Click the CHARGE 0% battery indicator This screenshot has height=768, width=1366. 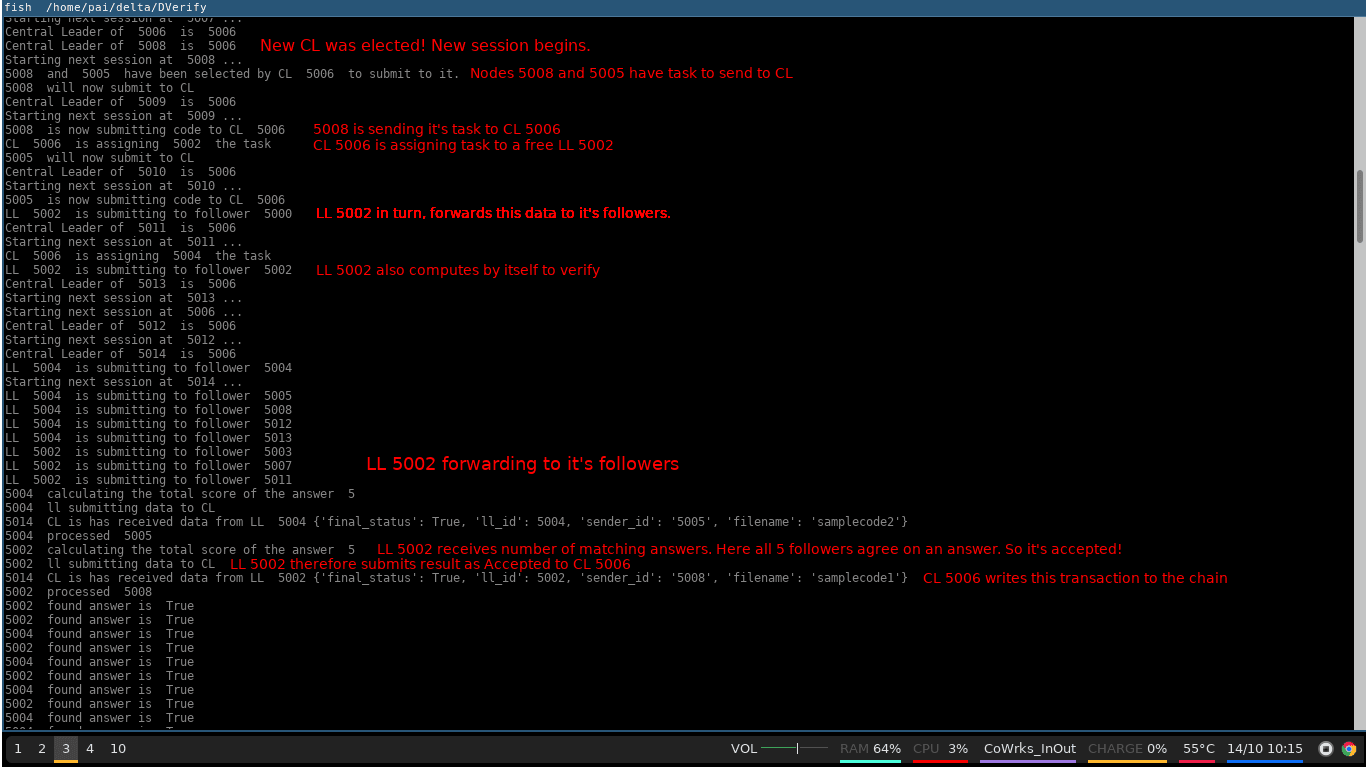[x=1127, y=749]
